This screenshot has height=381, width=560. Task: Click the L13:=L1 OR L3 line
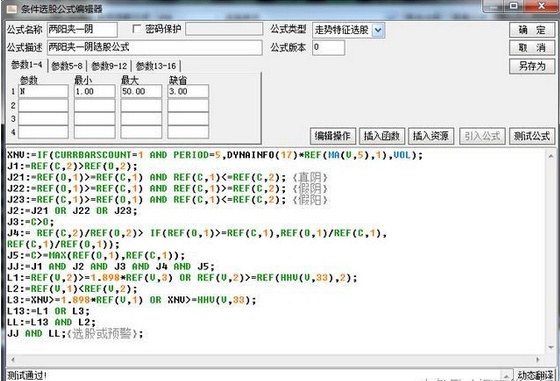click(49, 311)
